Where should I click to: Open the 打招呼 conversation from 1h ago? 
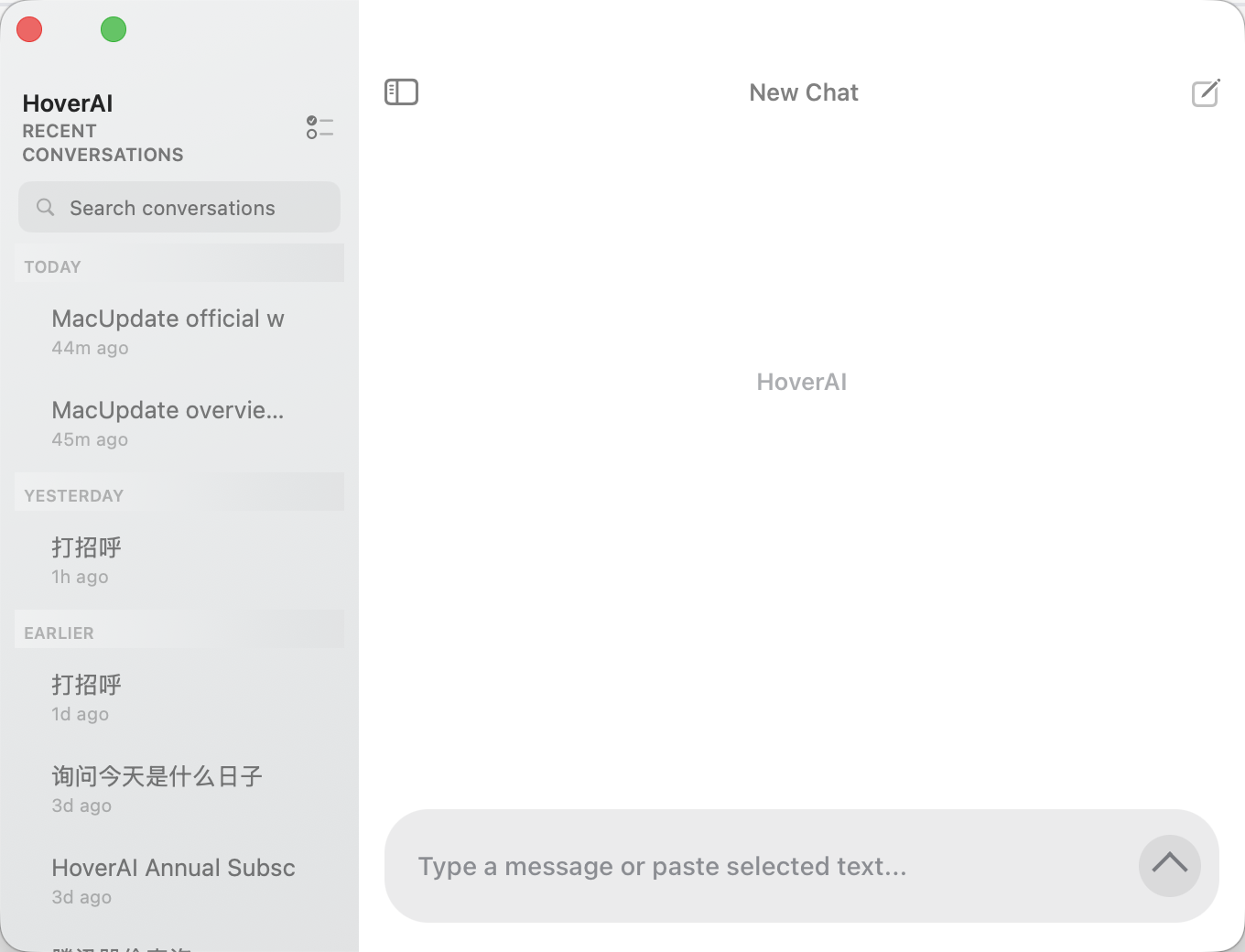pyautogui.click(x=179, y=560)
